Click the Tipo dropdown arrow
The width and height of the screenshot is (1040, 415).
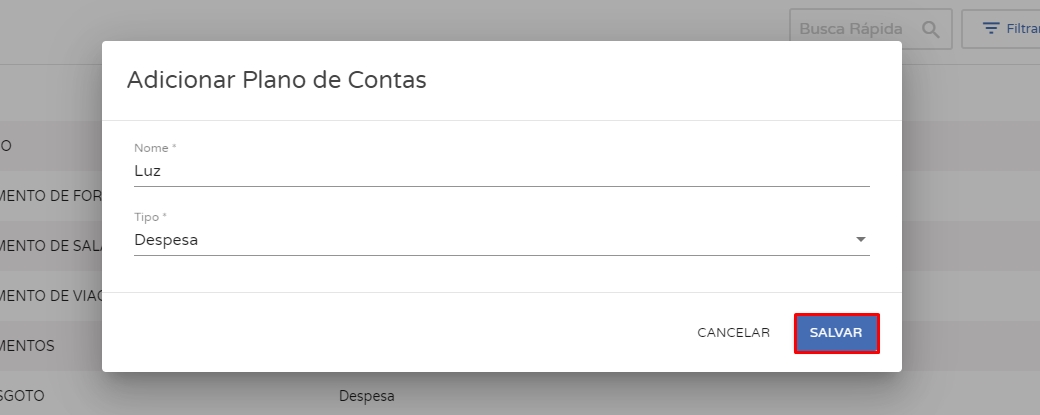pos(860,240)
